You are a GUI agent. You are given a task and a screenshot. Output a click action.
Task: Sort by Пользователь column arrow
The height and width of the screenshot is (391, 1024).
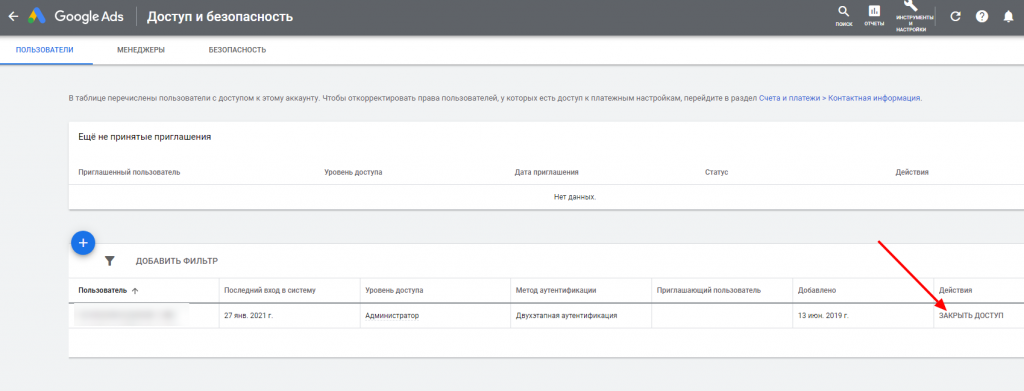pos(135,290)
